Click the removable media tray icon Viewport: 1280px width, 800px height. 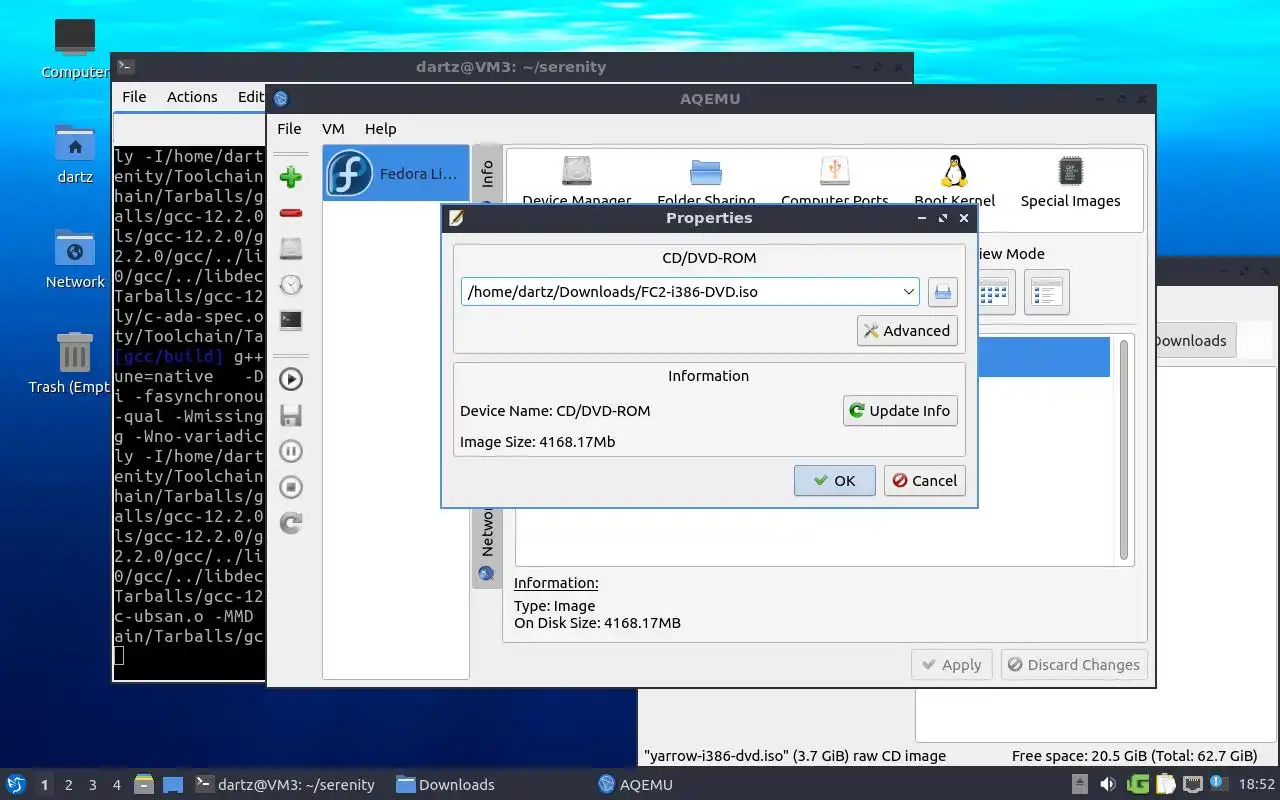pyautogui.click(x=1080, y=784)
